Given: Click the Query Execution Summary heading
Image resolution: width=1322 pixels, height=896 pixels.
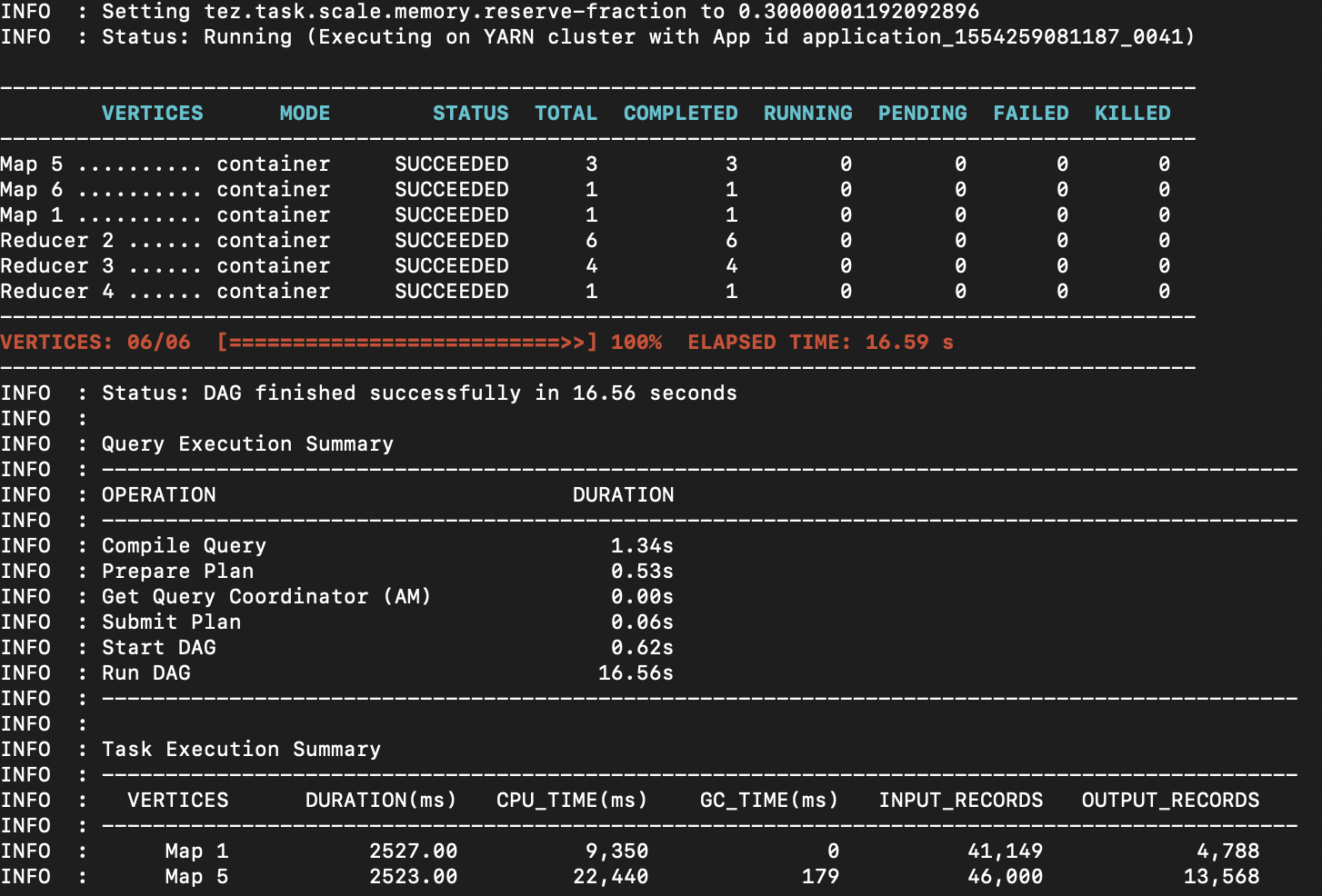Looking at the screenshot, I should pyautogui.click(x=247, y=443).
